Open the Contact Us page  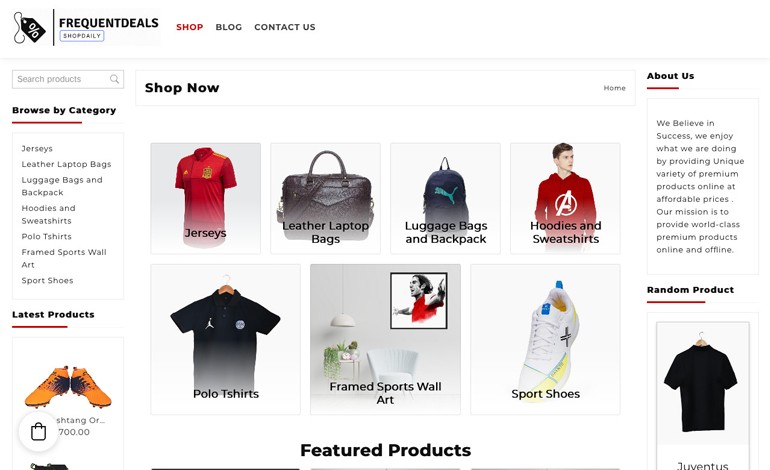pyautogui.click(x=285, y=27)
